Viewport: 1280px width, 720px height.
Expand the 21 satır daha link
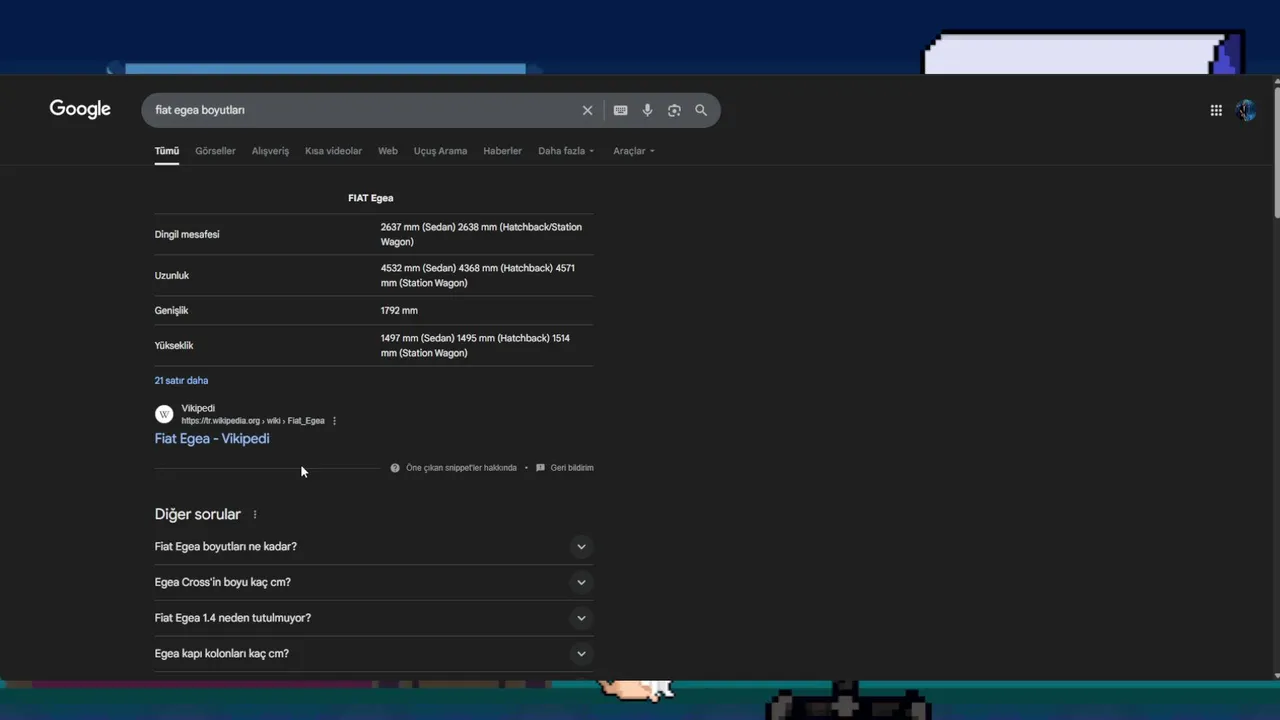[x=181, y=381]
